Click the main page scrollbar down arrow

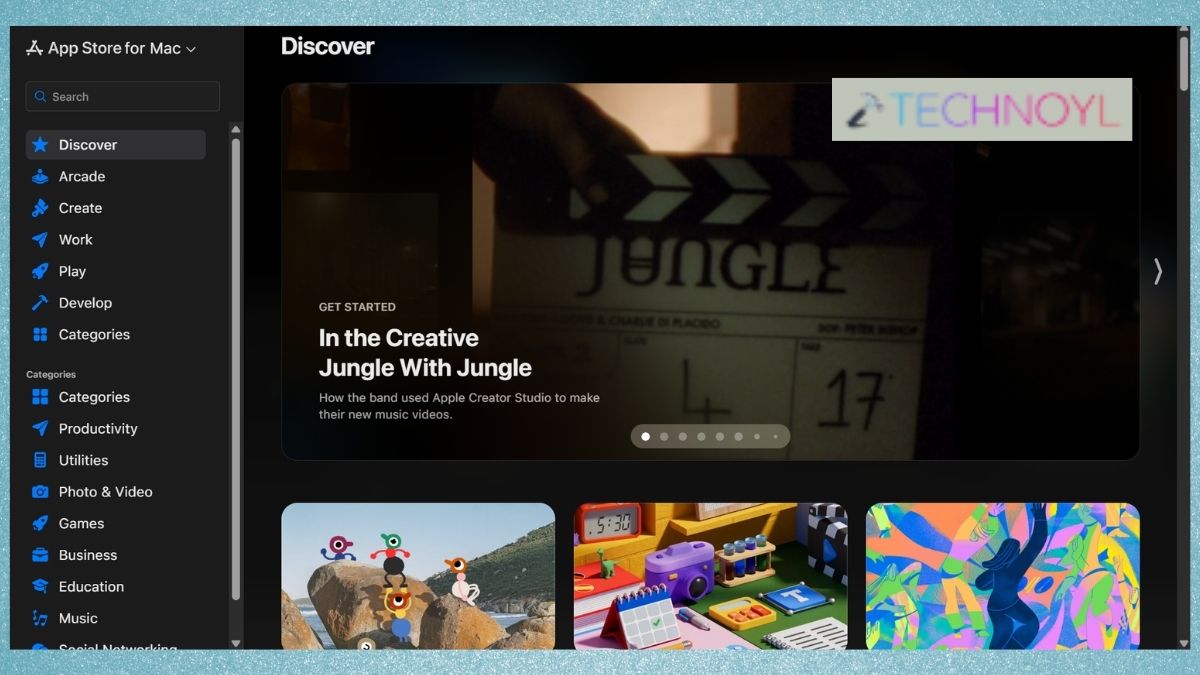coord(1184,642)
